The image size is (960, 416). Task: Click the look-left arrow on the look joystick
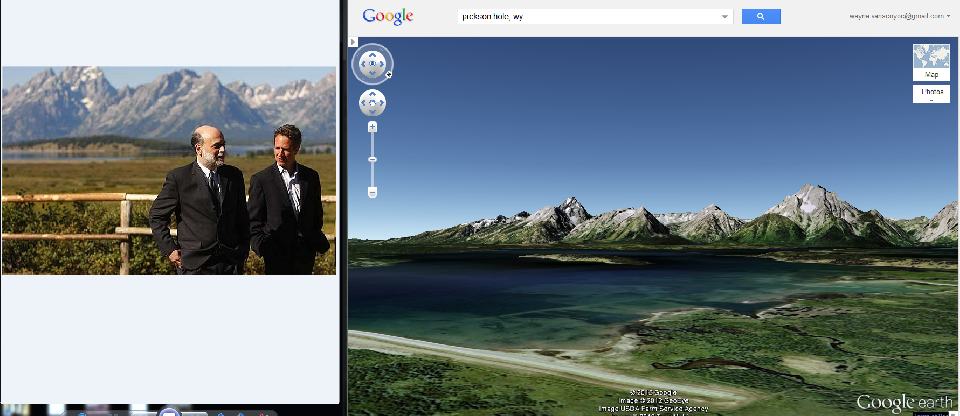[x=363, y=64]
